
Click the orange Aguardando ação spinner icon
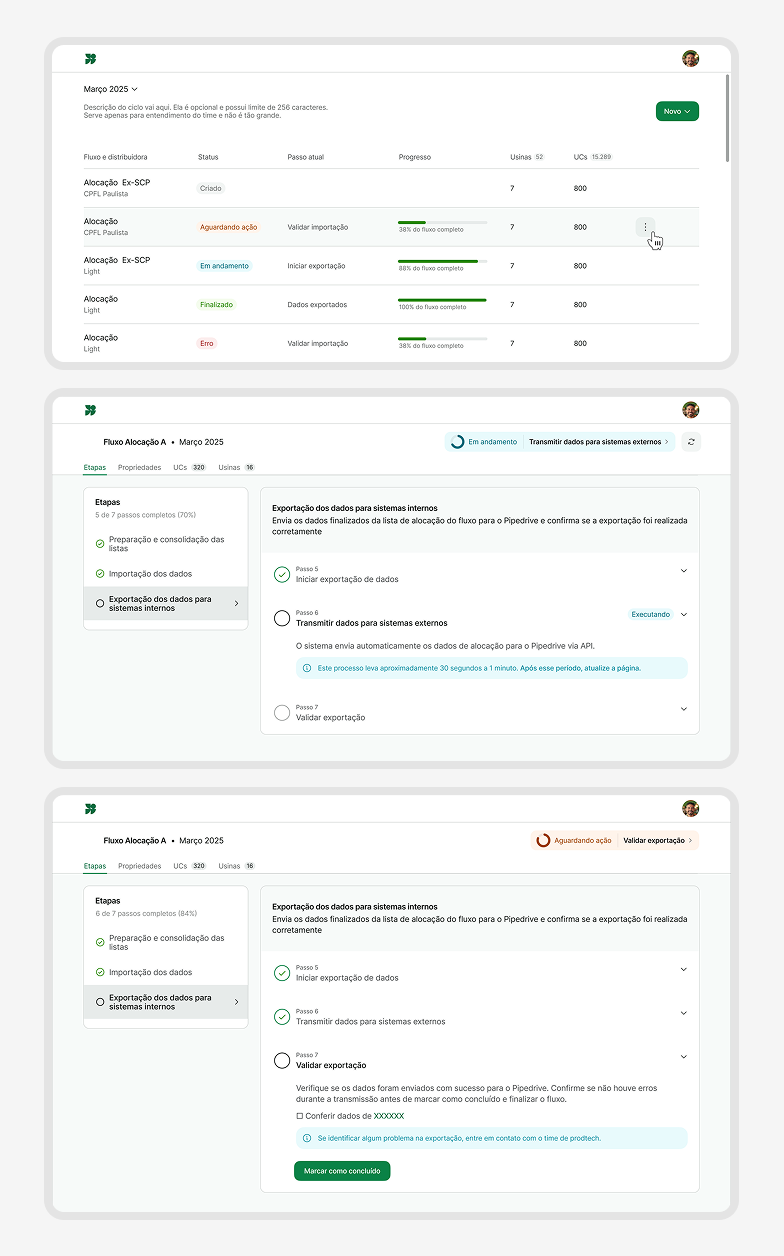point(543,840)
